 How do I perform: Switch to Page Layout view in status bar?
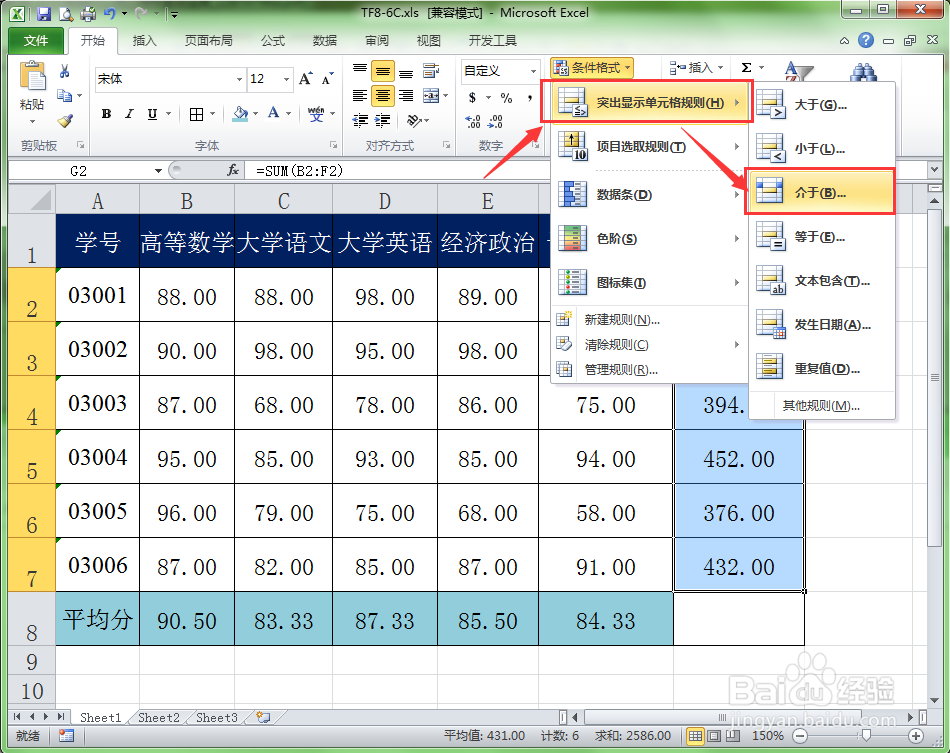click(714, 736)
